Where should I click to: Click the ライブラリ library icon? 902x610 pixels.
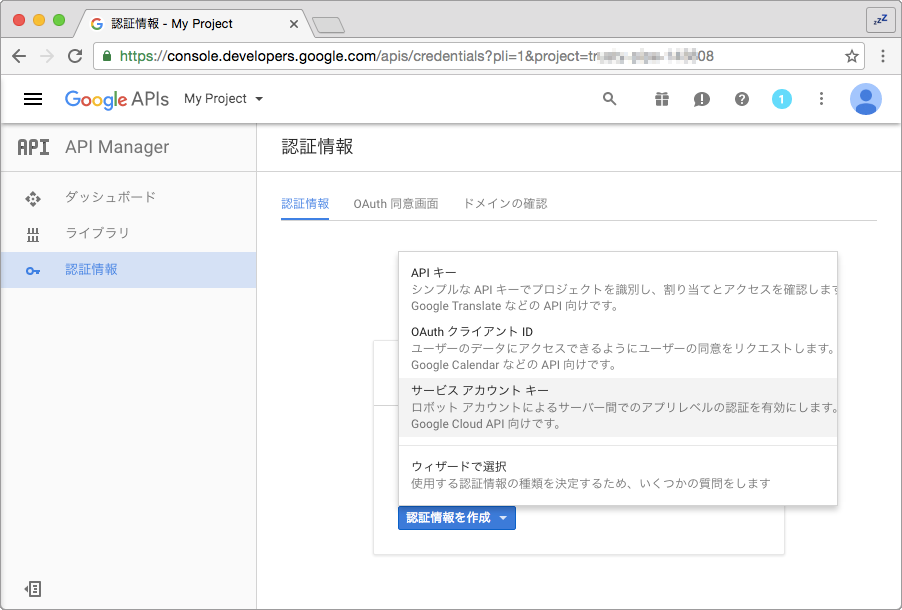tap(33, 235)
